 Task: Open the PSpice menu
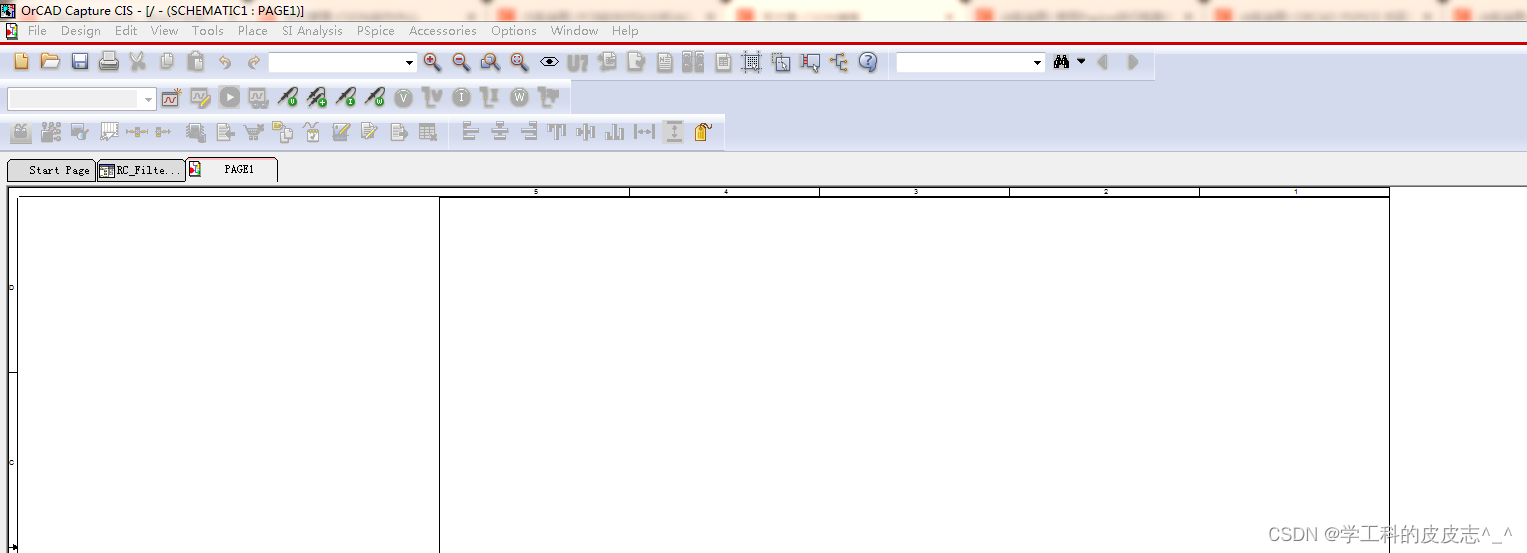[x=375, y=31]
